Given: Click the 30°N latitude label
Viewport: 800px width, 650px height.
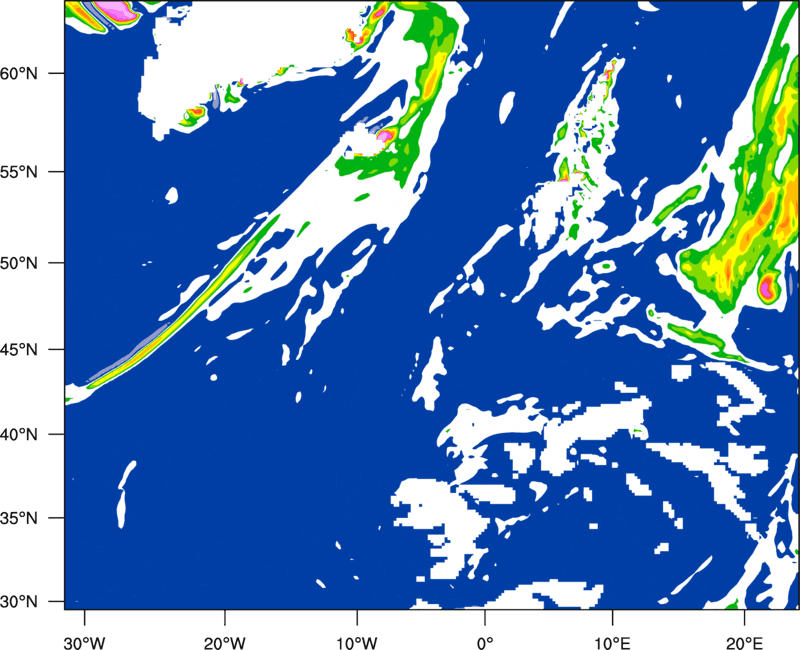Looking at the screenshot, I should [x=19, y=602].
